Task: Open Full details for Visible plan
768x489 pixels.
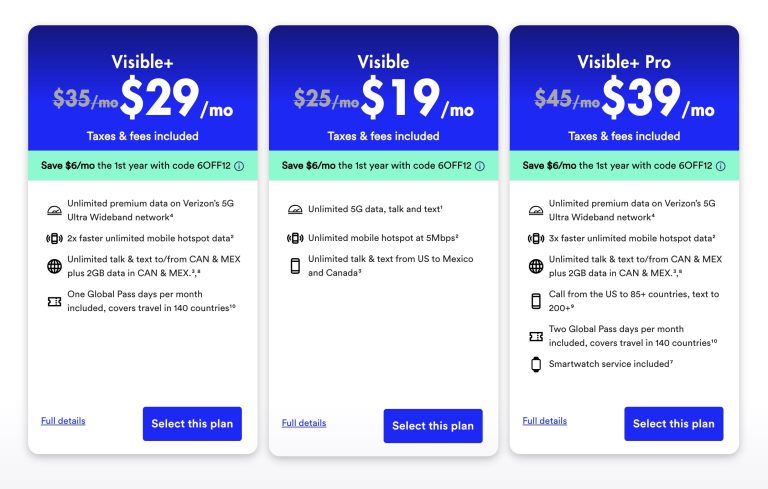Action: point(304,423)
